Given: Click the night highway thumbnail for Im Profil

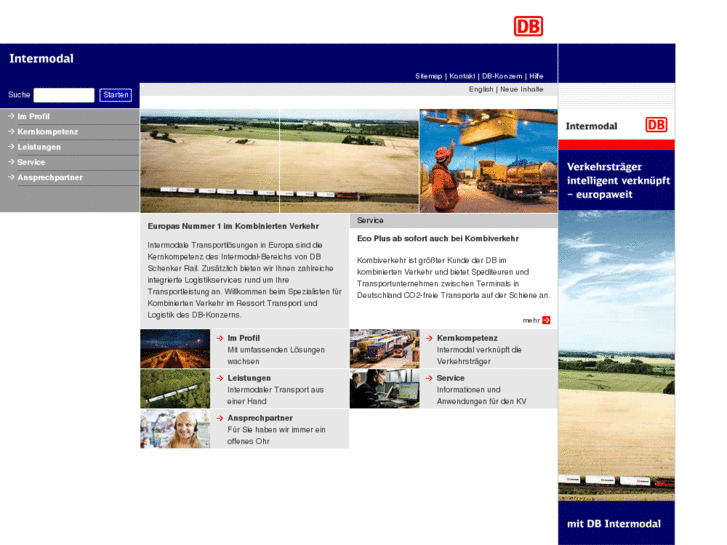Looking at the screenshot, I should [x=175, y=348].
